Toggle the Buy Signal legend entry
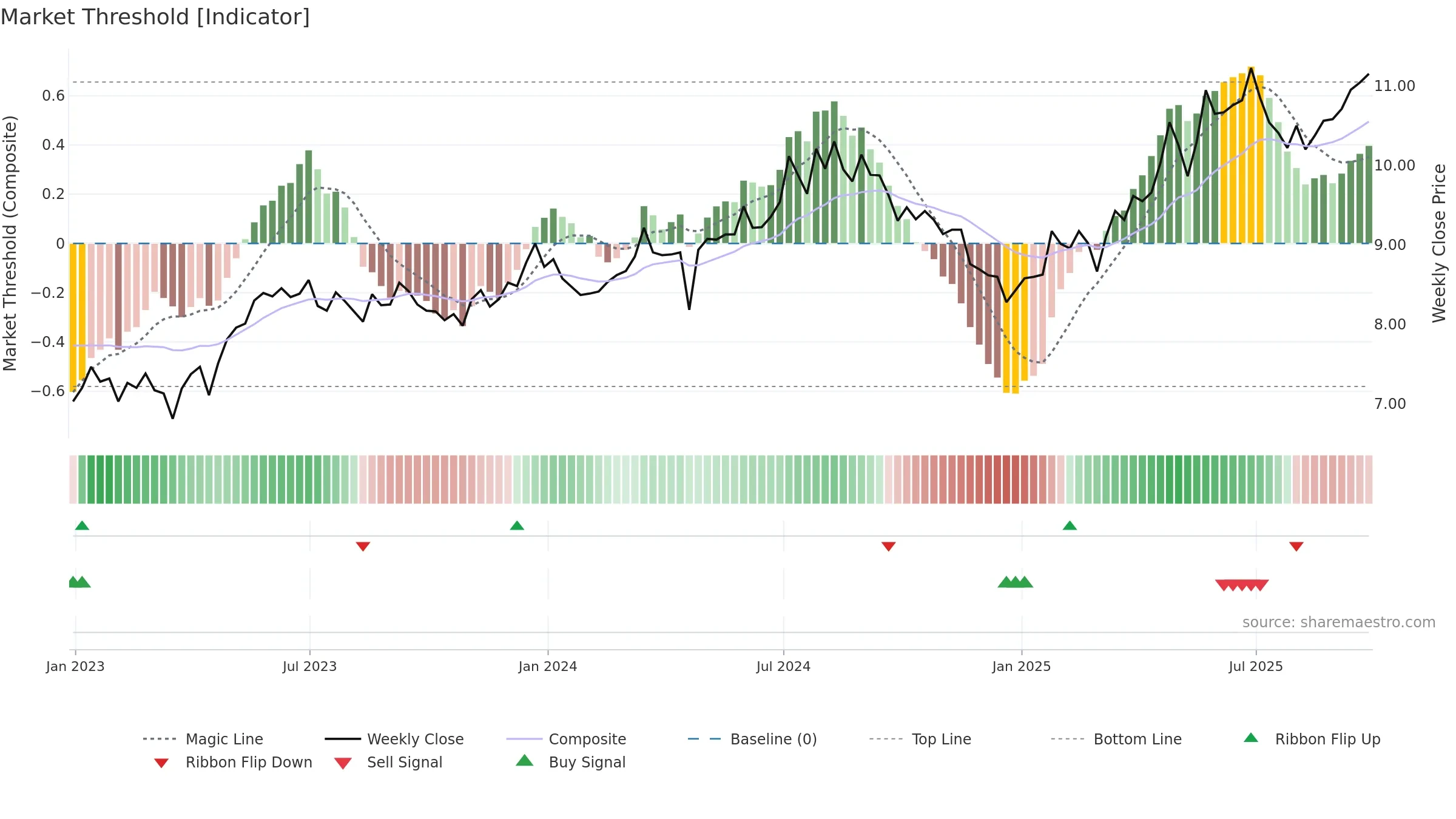 point(570,763)
